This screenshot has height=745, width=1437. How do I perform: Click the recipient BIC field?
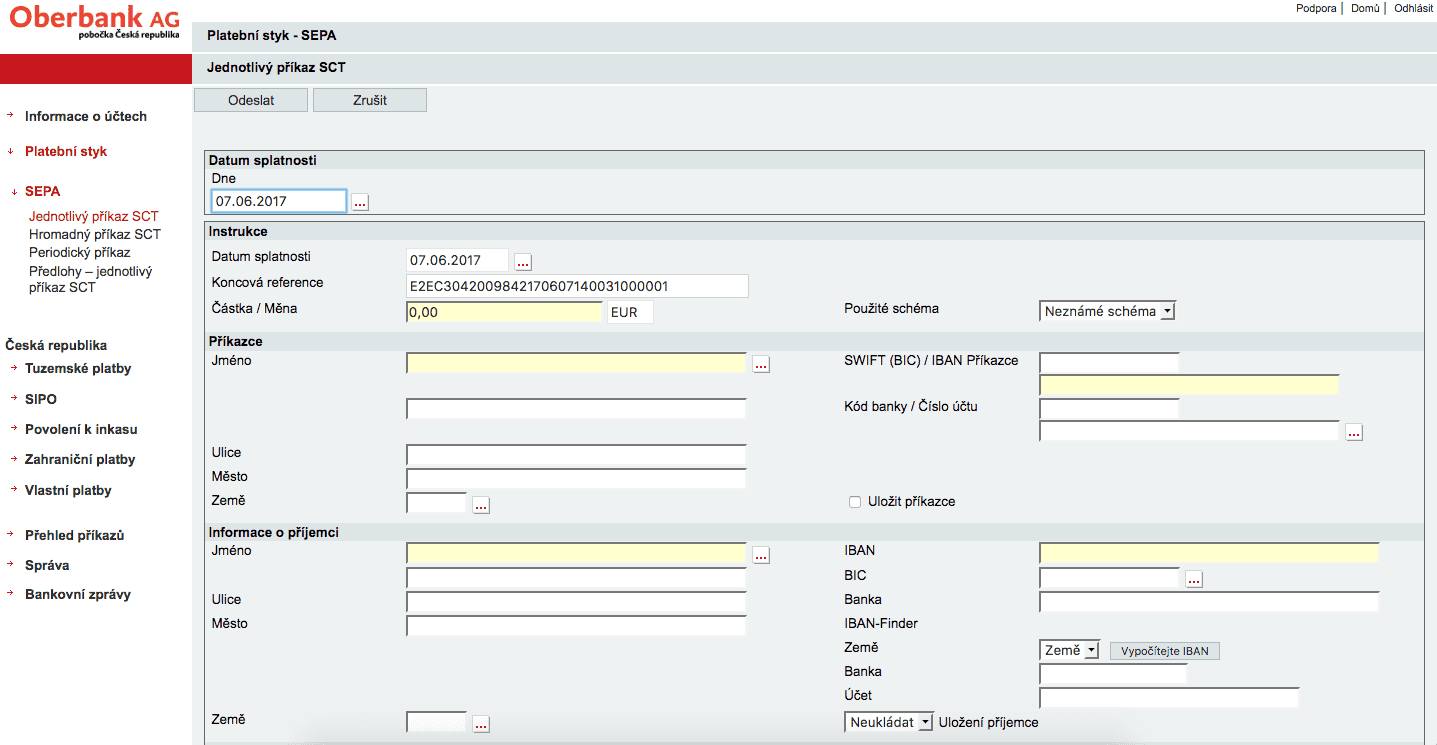coord(1110,577)
